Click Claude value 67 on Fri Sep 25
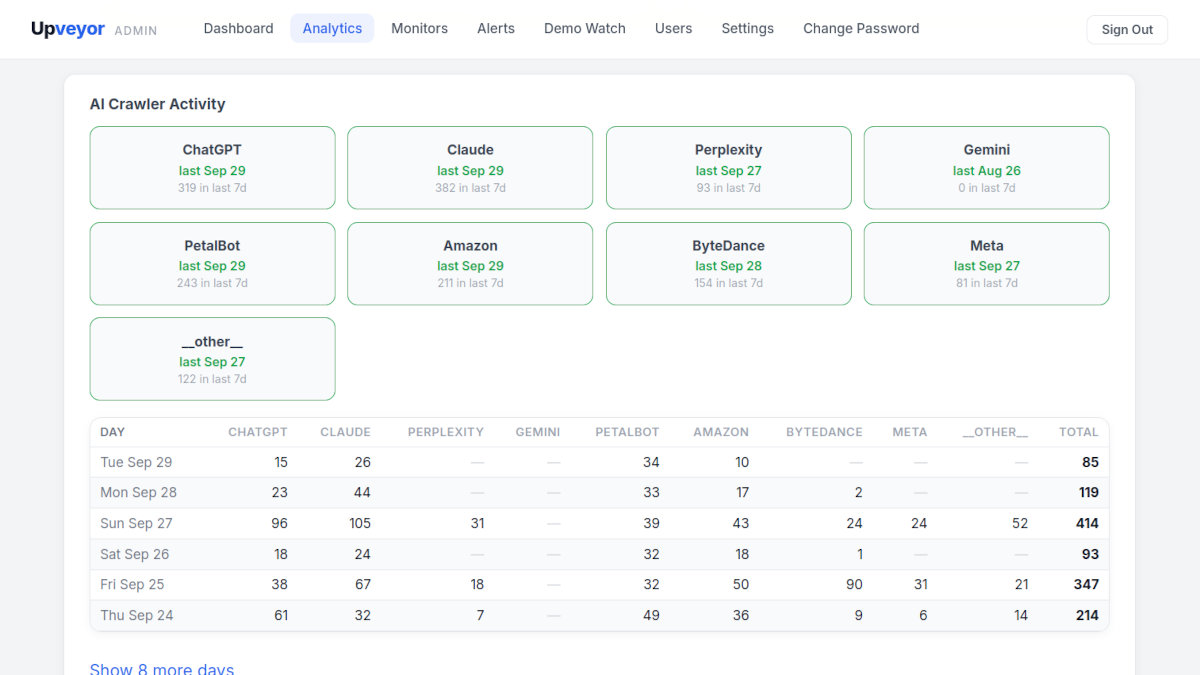Image resolution: width=1200 pixels, height=675 pixels. click(362, 584)
